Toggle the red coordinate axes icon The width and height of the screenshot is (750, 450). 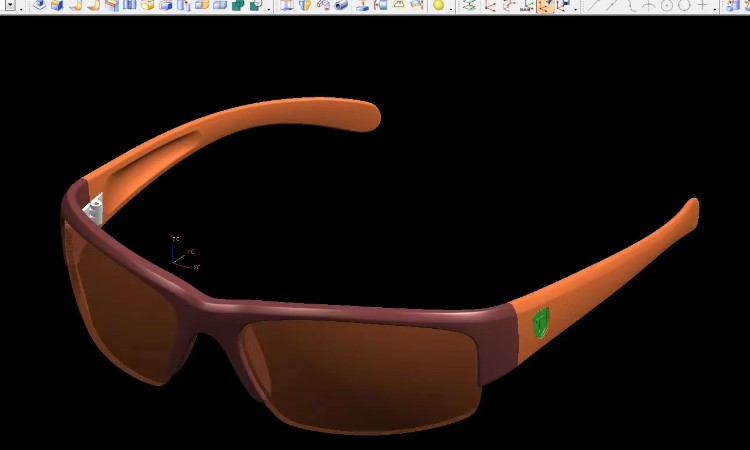point(490,5)
